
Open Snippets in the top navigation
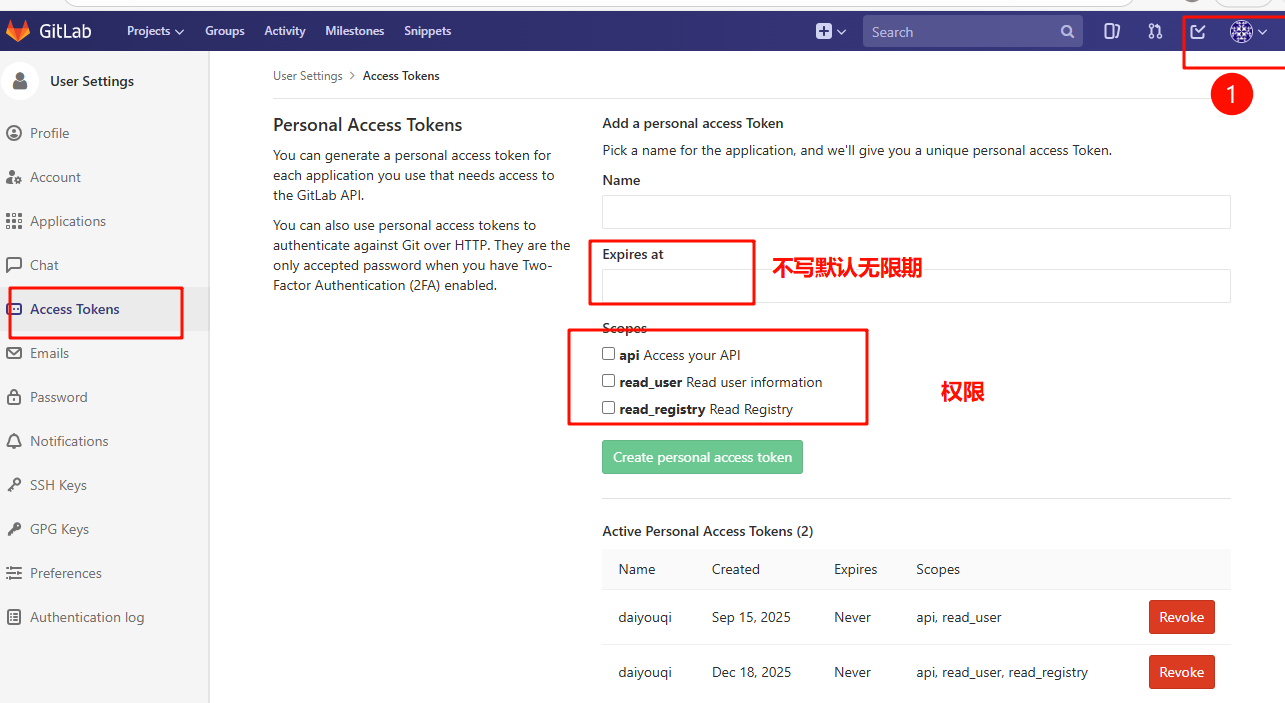pyautogui.click(x=428, y=31)
